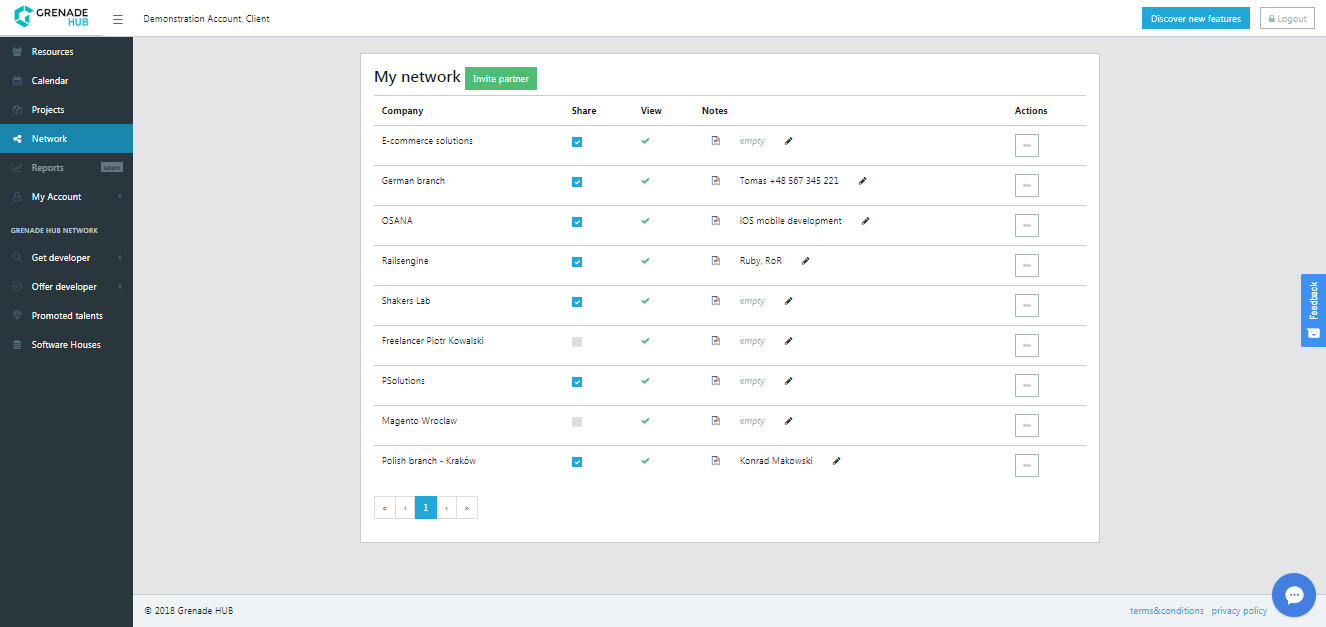Select Network in the sidebar
Viewport: 1326px width, 627px height.
point(66,139)
